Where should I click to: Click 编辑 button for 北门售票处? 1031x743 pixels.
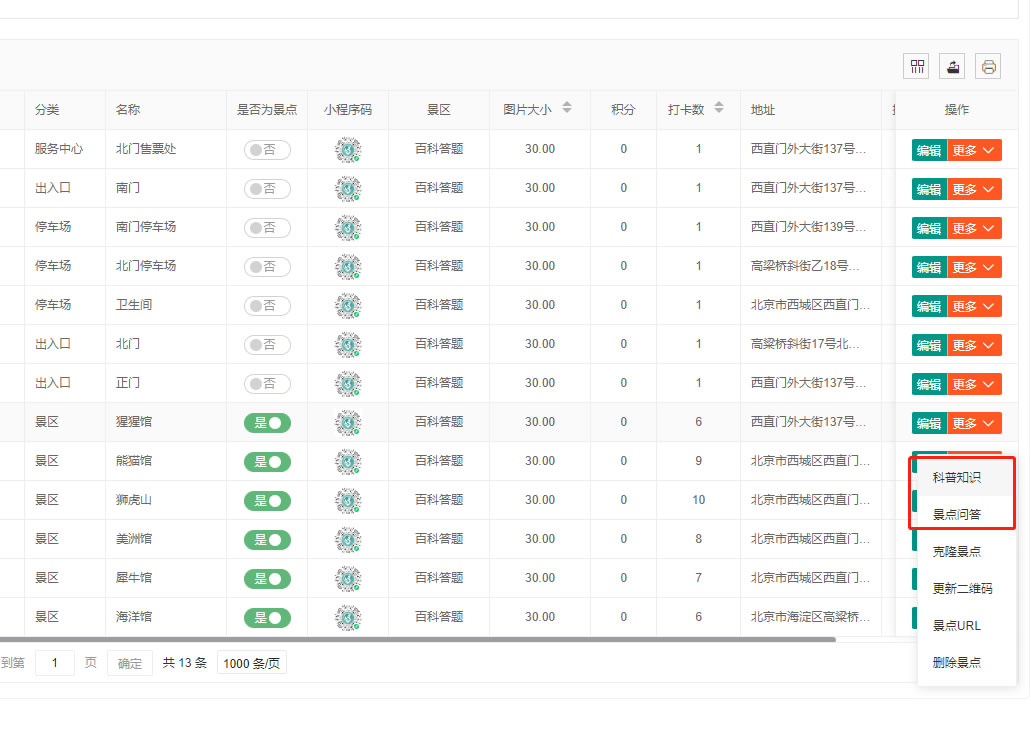tap(929, 151)
